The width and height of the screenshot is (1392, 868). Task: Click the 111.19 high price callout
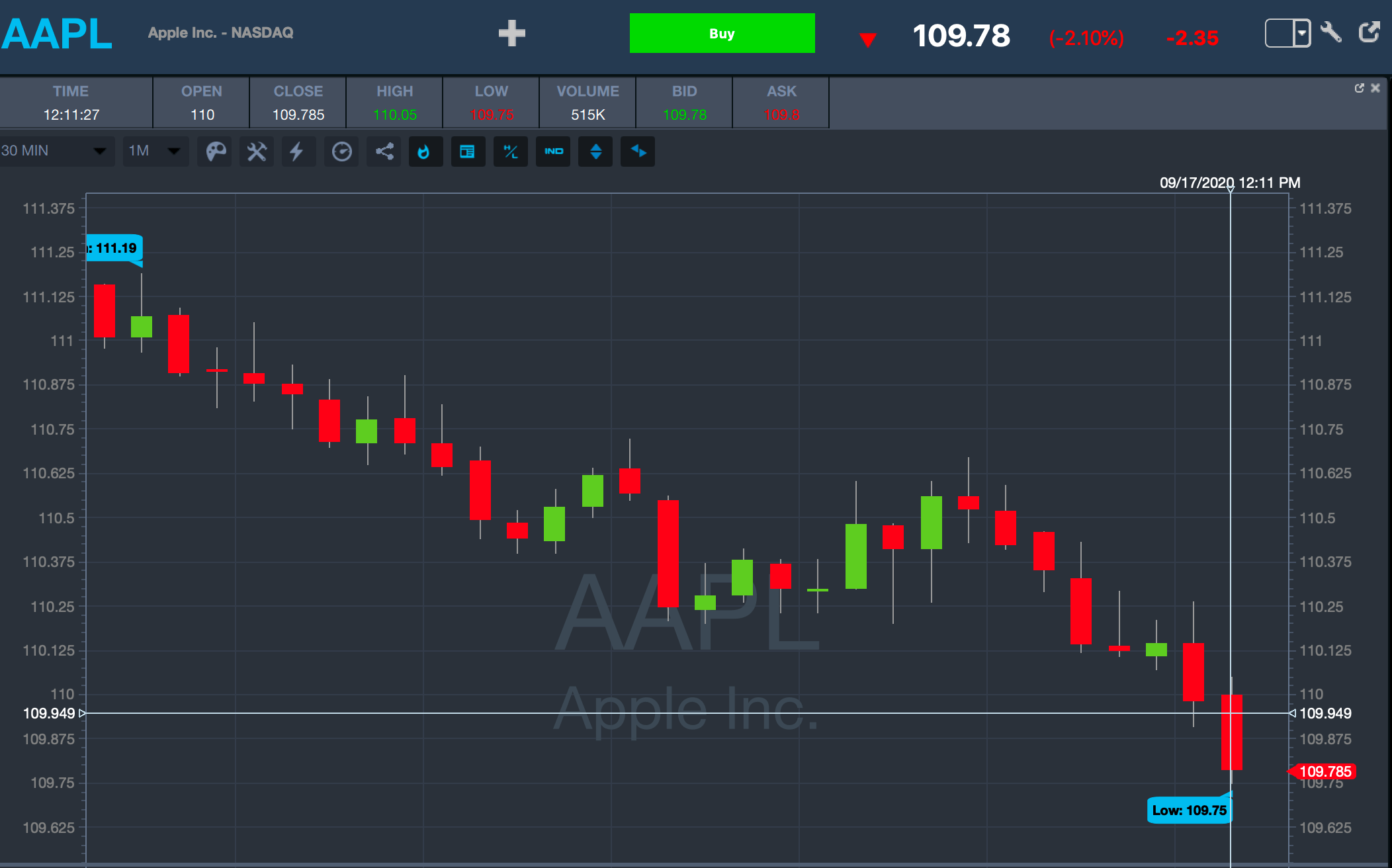pos(114,248)
